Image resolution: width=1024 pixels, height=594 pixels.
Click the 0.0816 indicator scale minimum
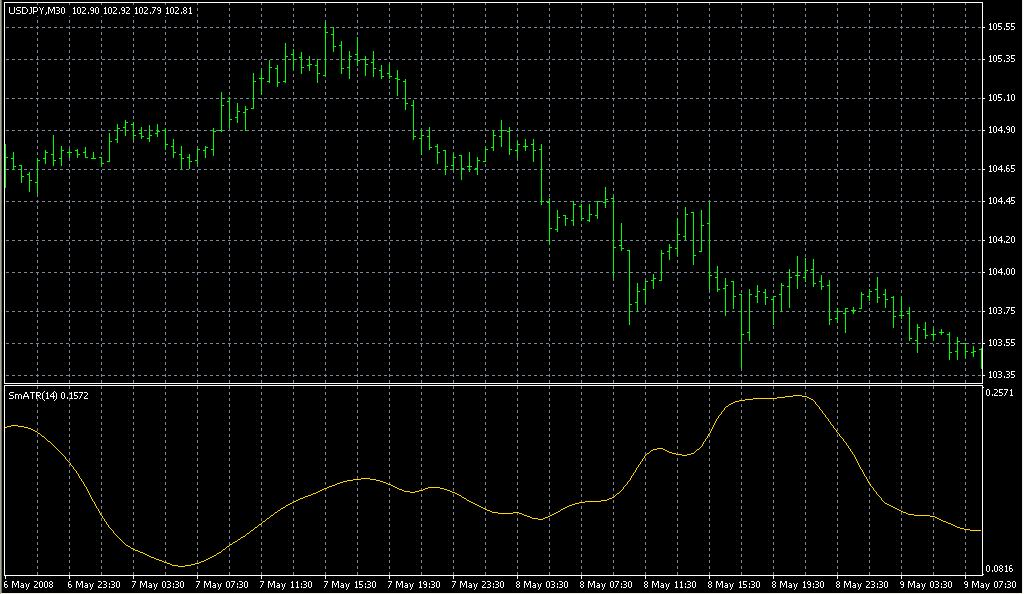[x=1001, y=568]
